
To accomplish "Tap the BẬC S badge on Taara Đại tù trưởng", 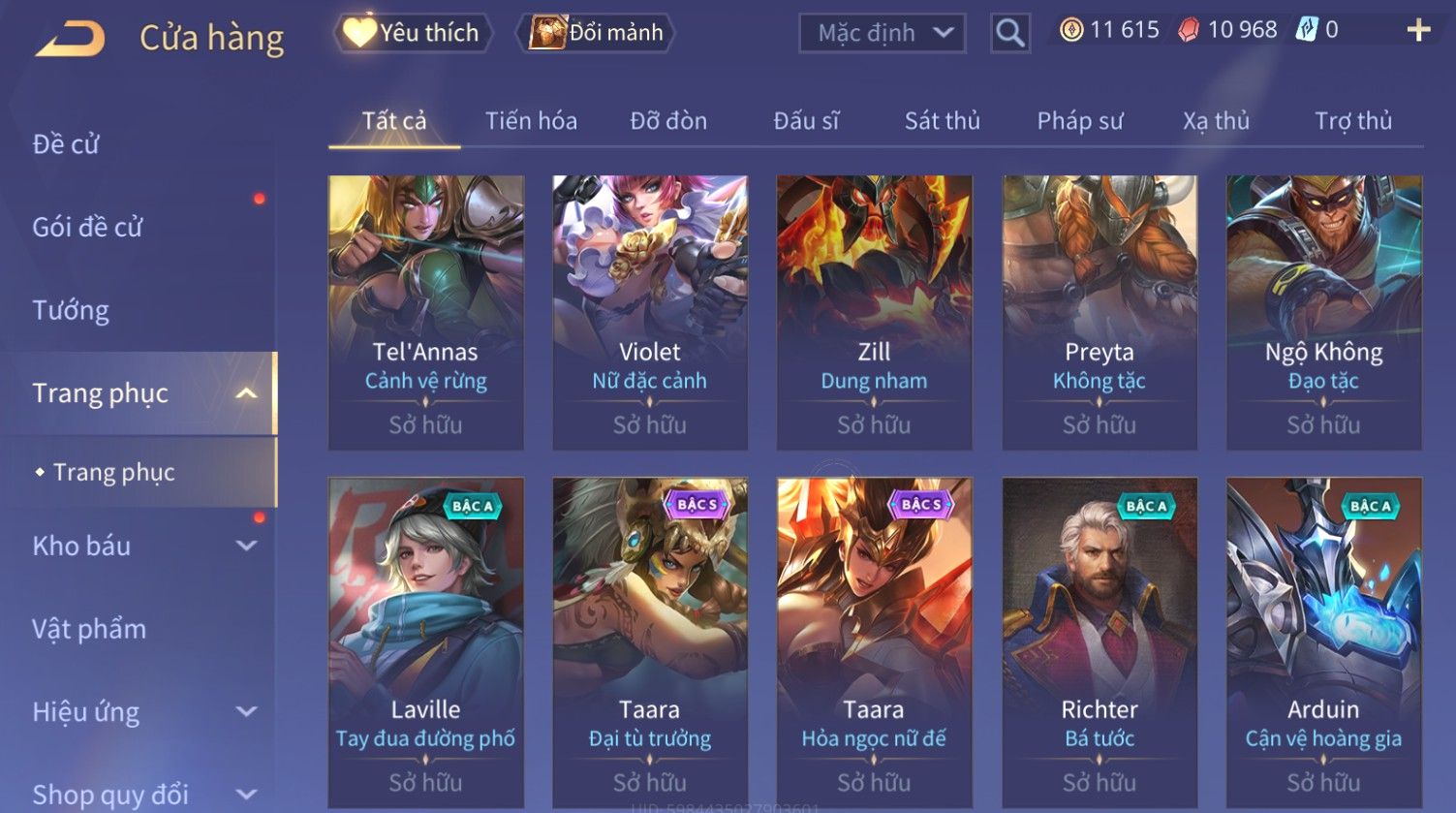I will pyautogui.click(x=697, y=504).
